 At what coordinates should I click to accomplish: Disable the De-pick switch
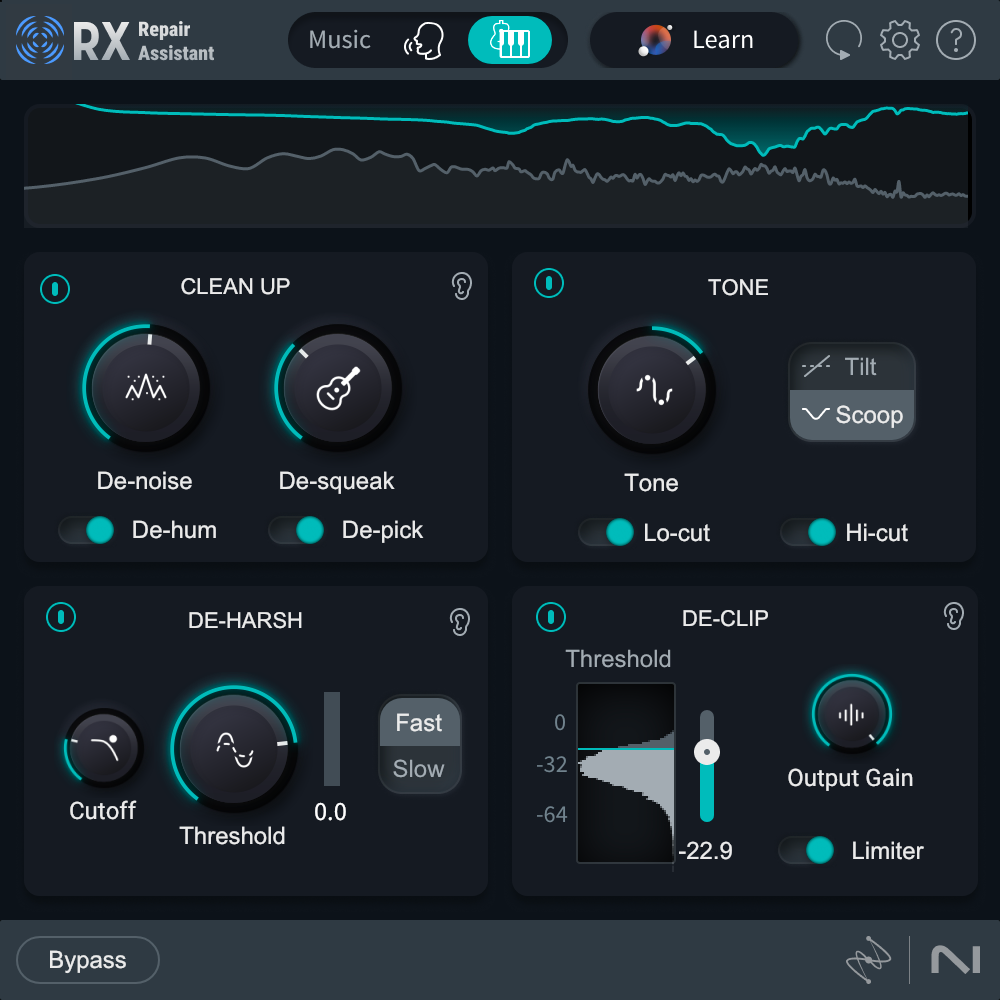[x=297, y=530]
